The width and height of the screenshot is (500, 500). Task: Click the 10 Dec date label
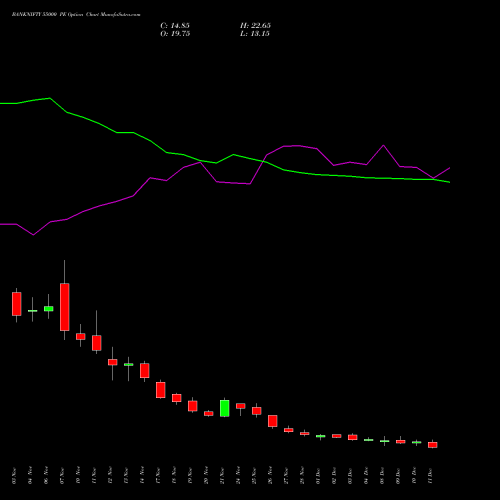414,476
